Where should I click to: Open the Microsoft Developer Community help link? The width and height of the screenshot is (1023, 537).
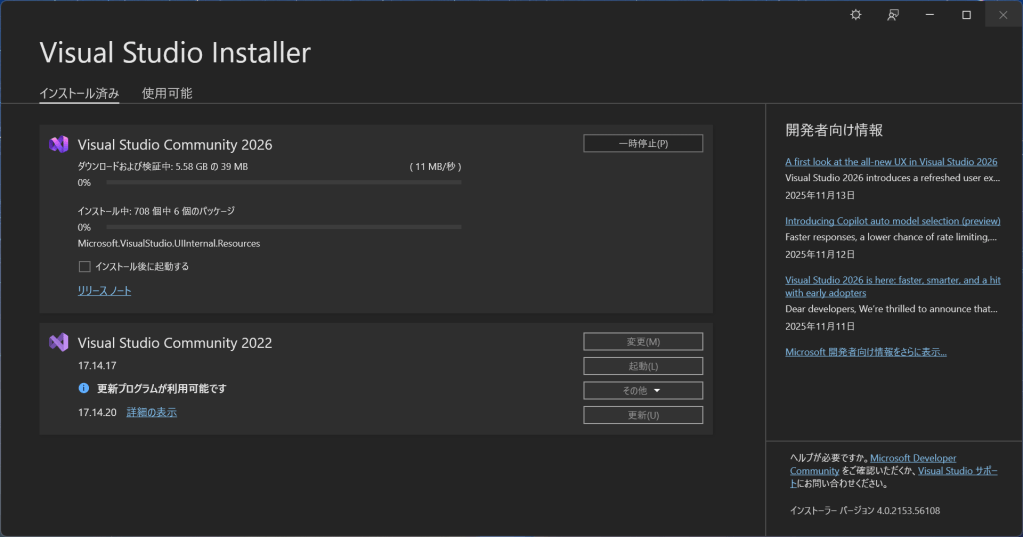pyautogui.click(x=912, y=457)
